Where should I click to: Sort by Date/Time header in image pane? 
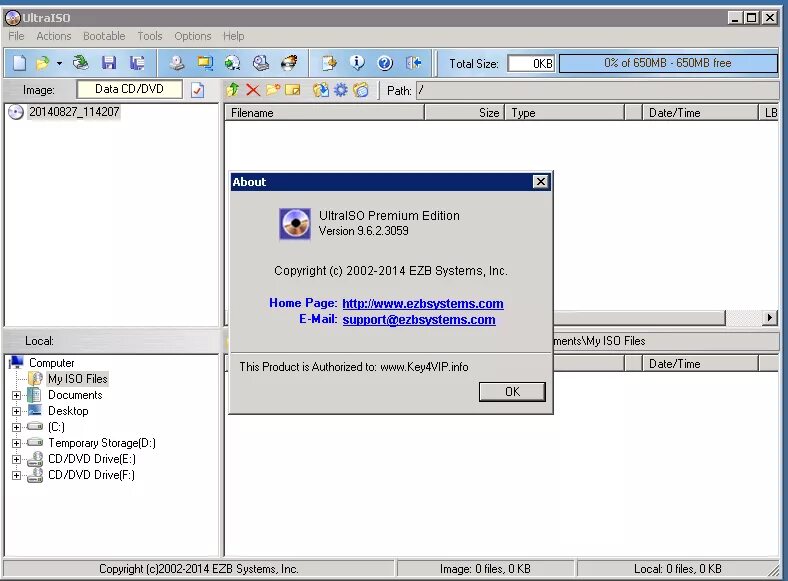700,113
